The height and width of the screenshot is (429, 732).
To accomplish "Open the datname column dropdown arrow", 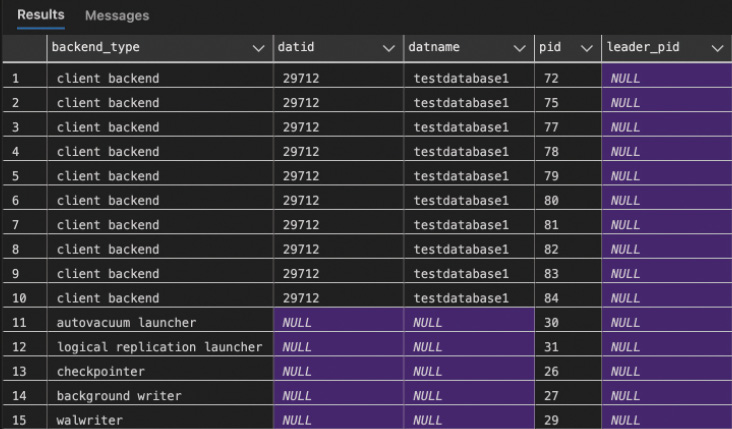I will [519, 48].
